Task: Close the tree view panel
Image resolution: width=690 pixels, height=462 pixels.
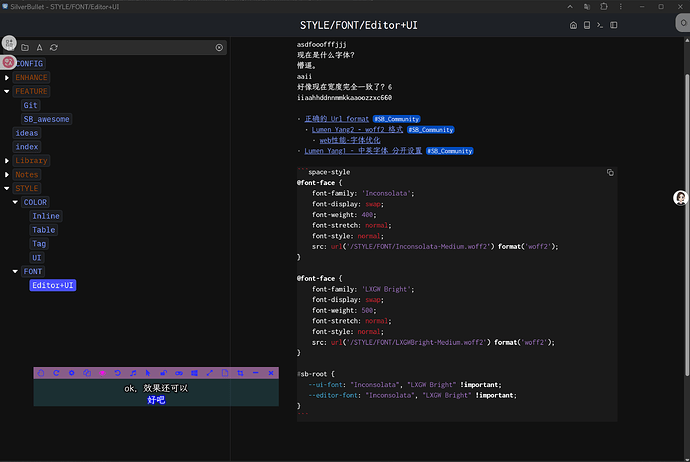Action: (219, 47)
